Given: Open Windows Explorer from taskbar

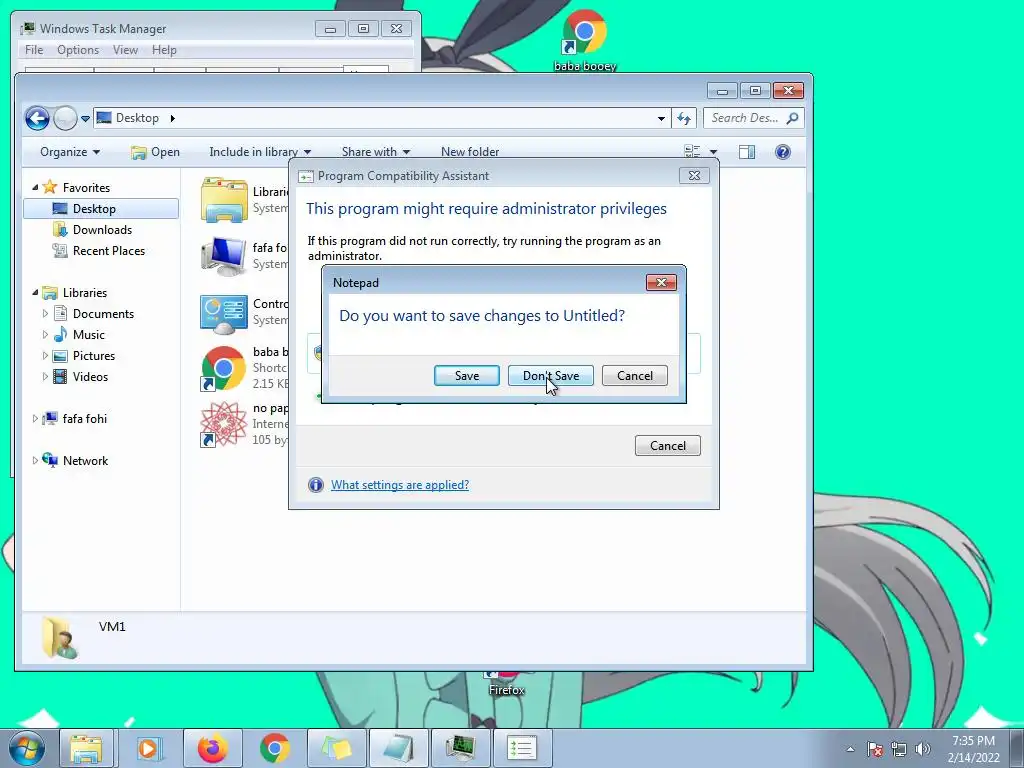Looking at the screenshot, I should [86, 748].
